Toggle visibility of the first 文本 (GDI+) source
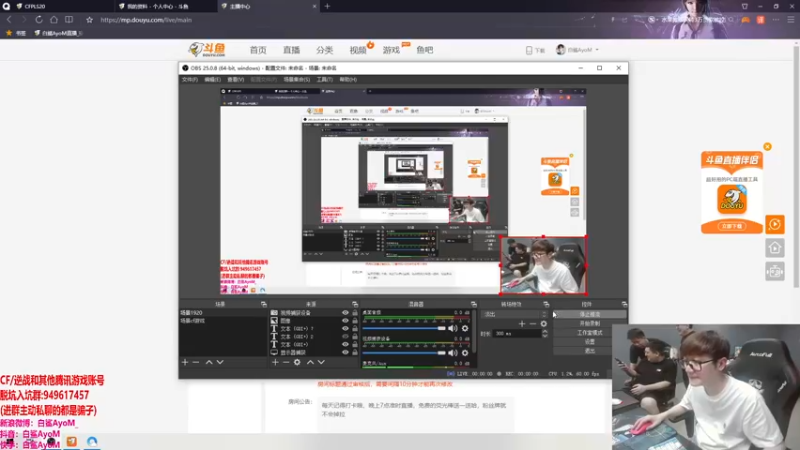The height and width of the screenshot is (450, 800). click(x=345, y=329)
